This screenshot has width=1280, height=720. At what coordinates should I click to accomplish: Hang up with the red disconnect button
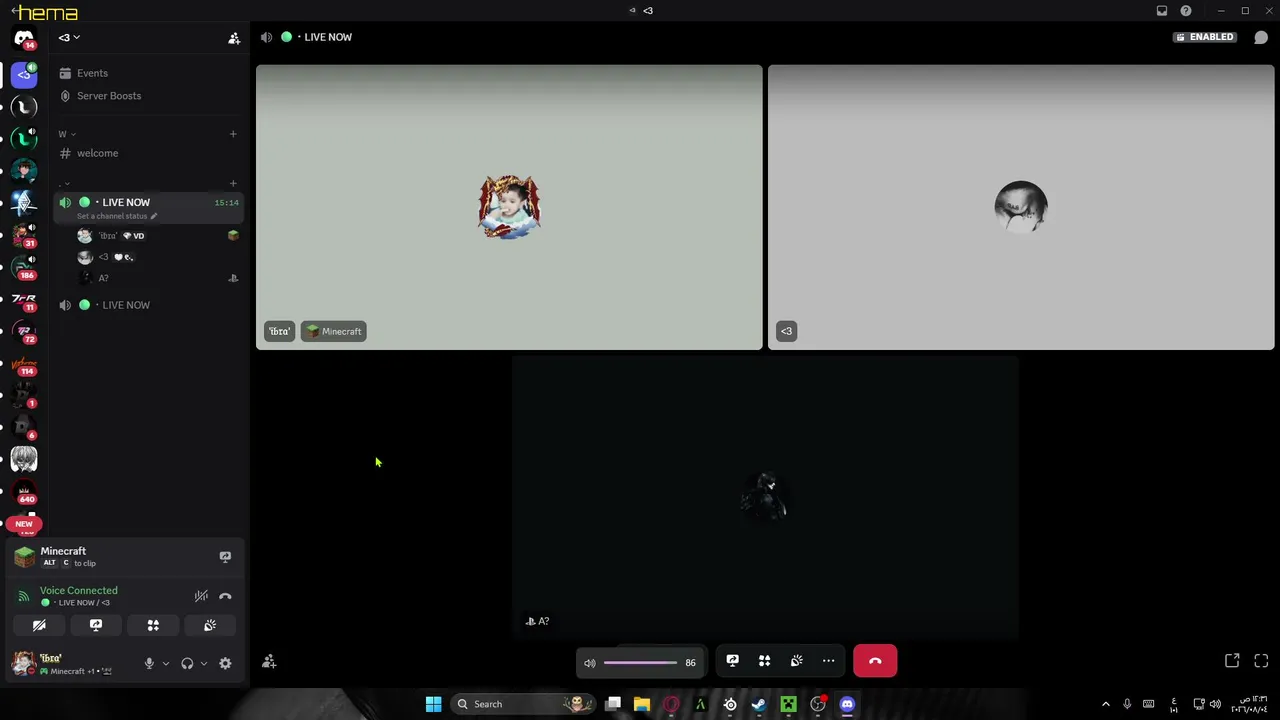(x=875, y=661)
